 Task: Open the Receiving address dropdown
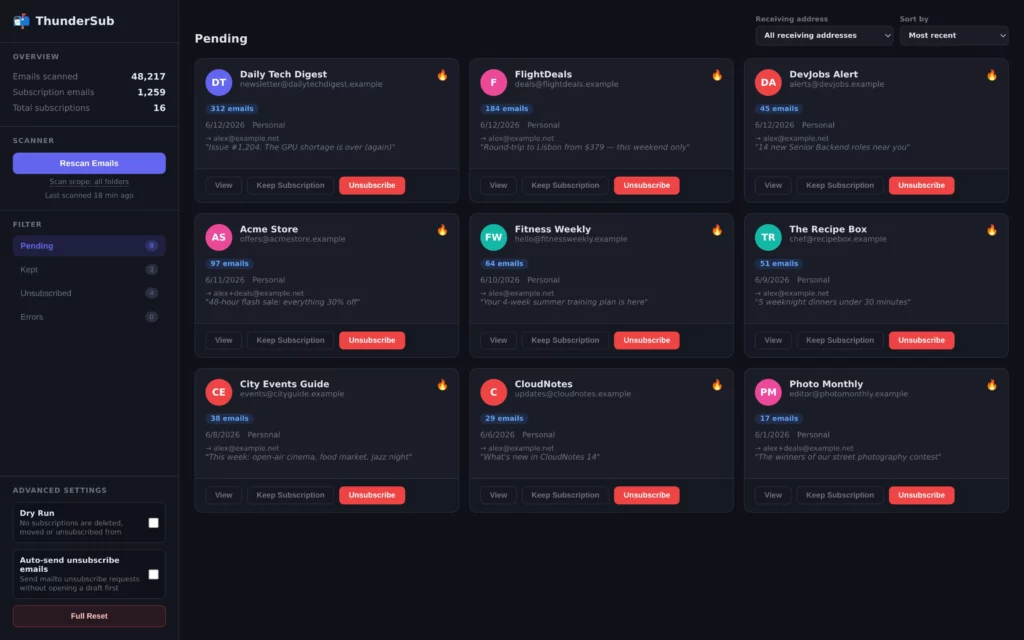(x=824, y=35)
